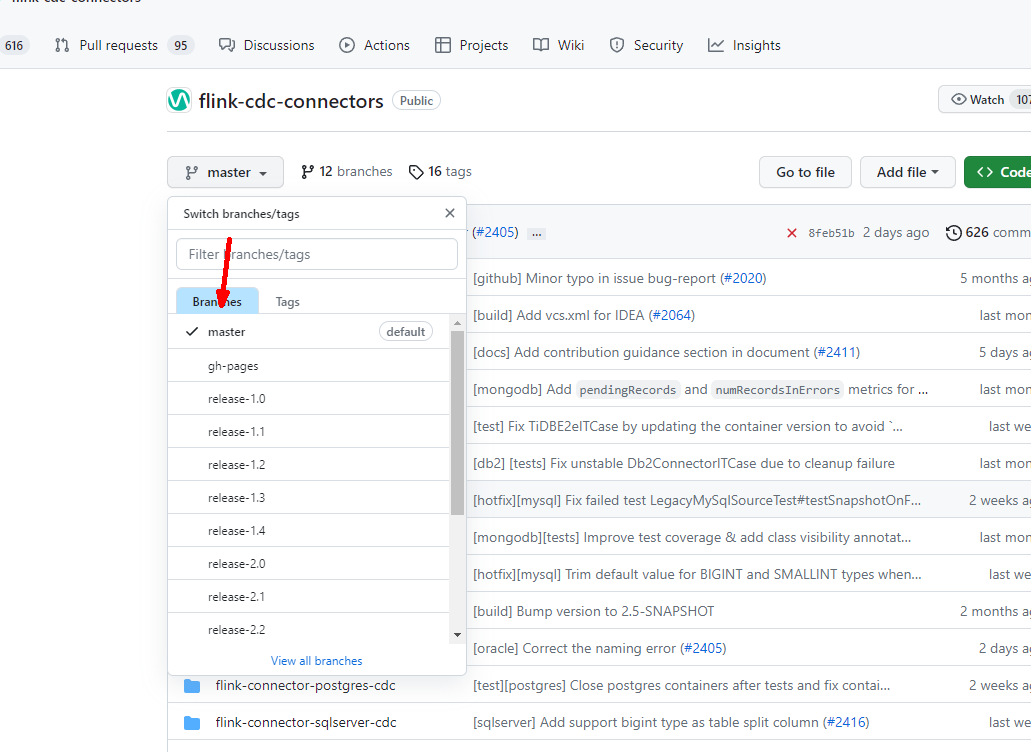Viewport: 1031px width, 752px height.
Task: Click the branches icon beside 12 branches
Action: (308, 172)
